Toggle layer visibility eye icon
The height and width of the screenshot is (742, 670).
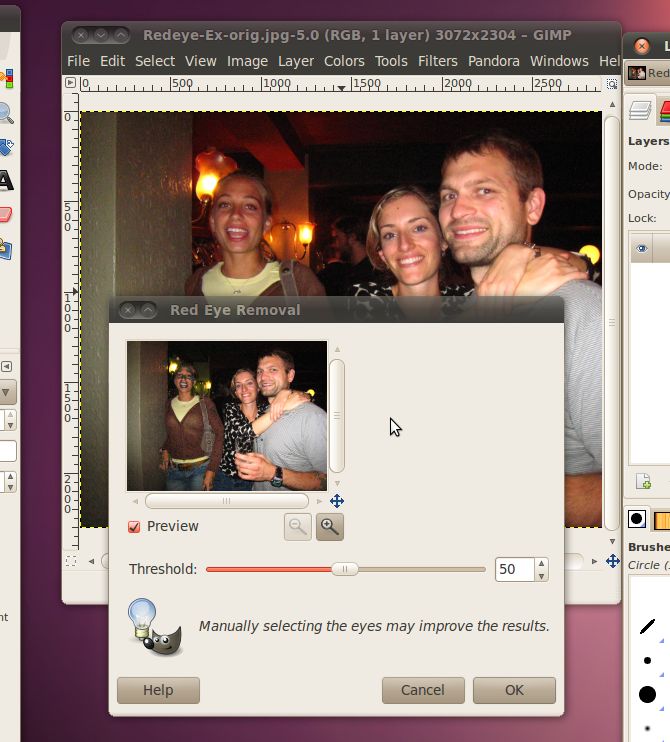[x=642, y=248]
